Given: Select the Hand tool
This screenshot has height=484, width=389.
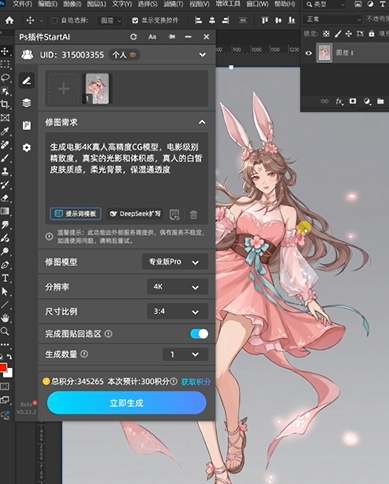Looking at the screenshot, I should [5, 318].
